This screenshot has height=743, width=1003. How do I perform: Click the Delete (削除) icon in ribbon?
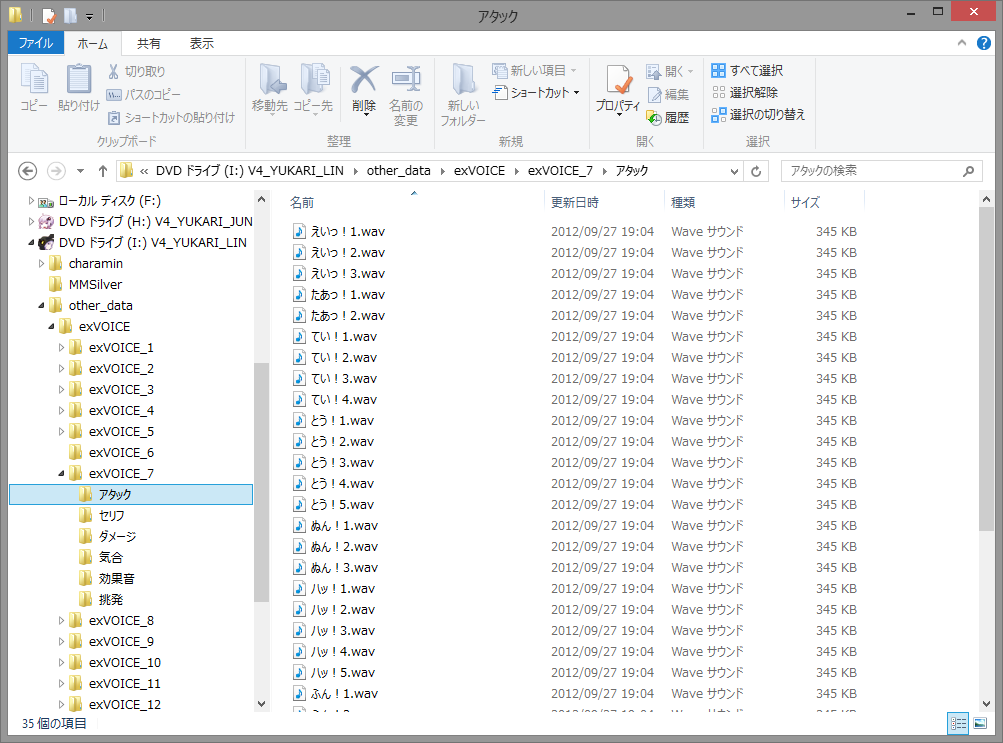point(364,84)
